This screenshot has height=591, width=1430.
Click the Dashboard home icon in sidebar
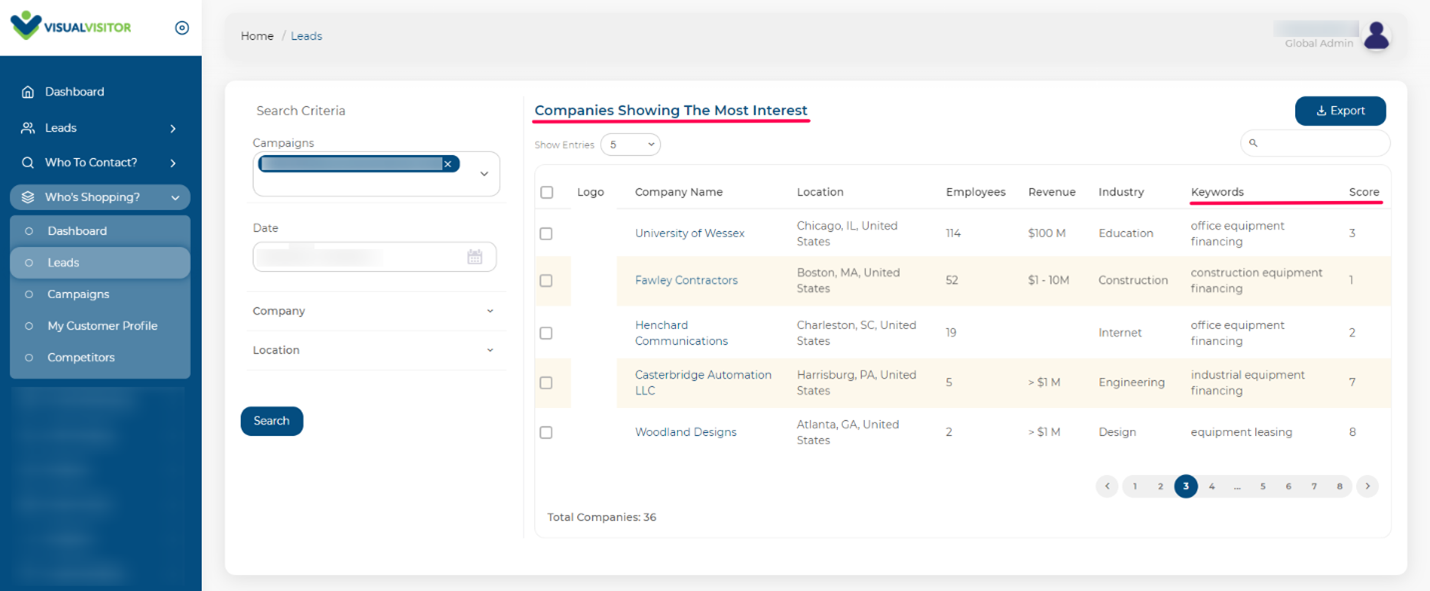pyautogui.click(x=28, y=92)
